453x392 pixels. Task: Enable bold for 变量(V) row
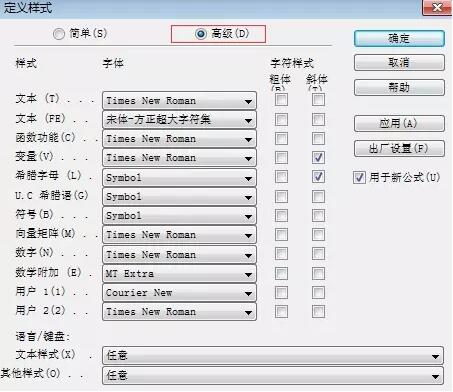click(281, 157)
